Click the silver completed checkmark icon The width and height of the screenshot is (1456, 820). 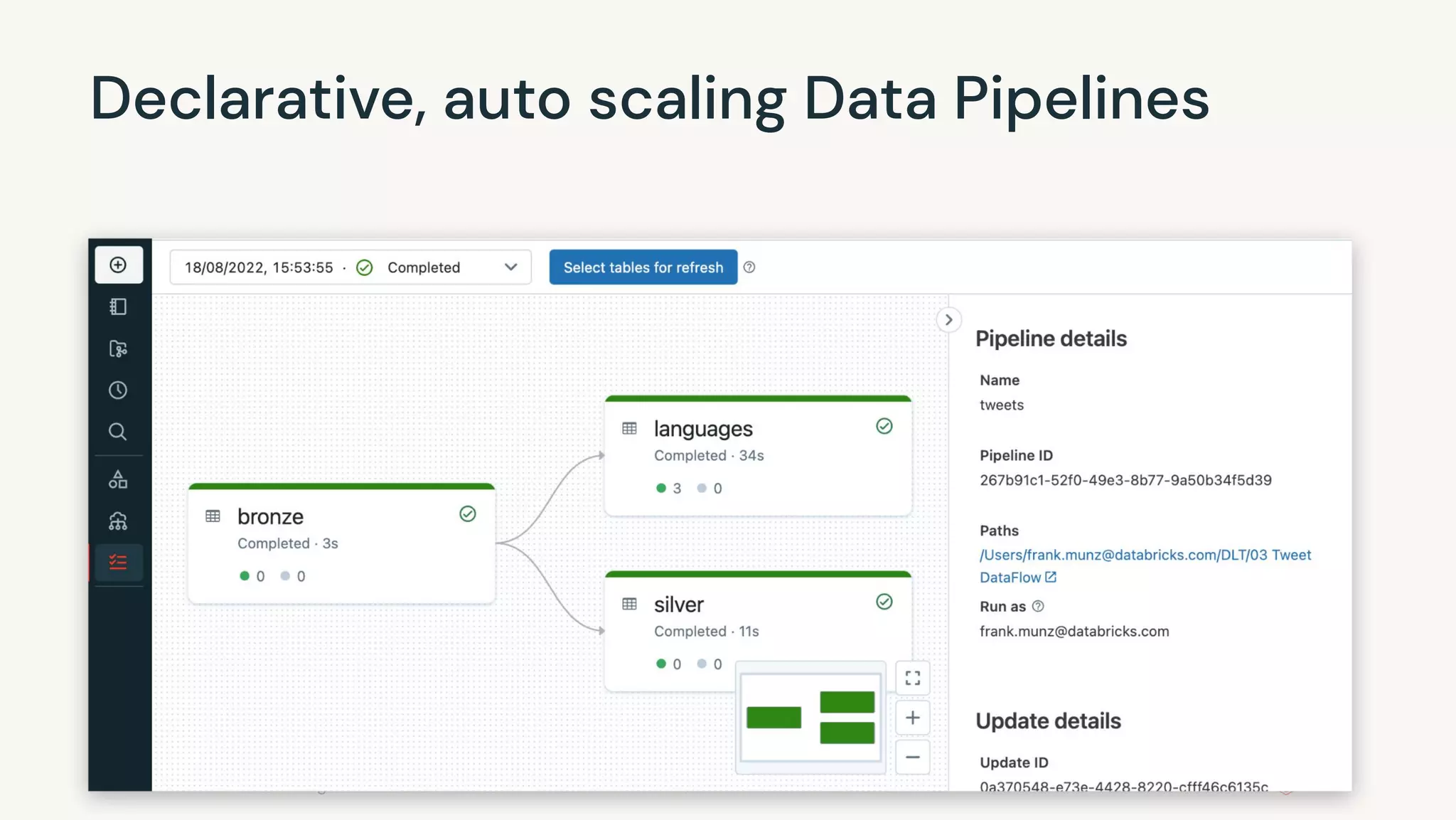point(884,602)
